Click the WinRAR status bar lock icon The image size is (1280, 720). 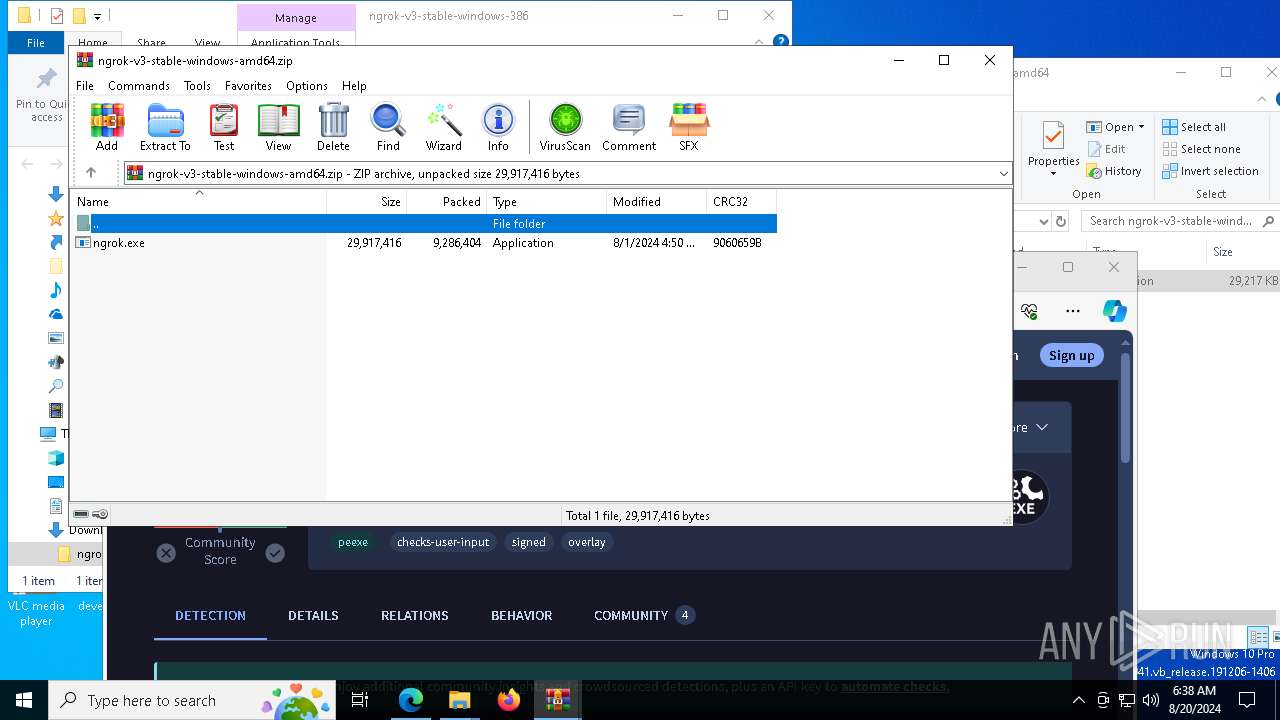100,515
